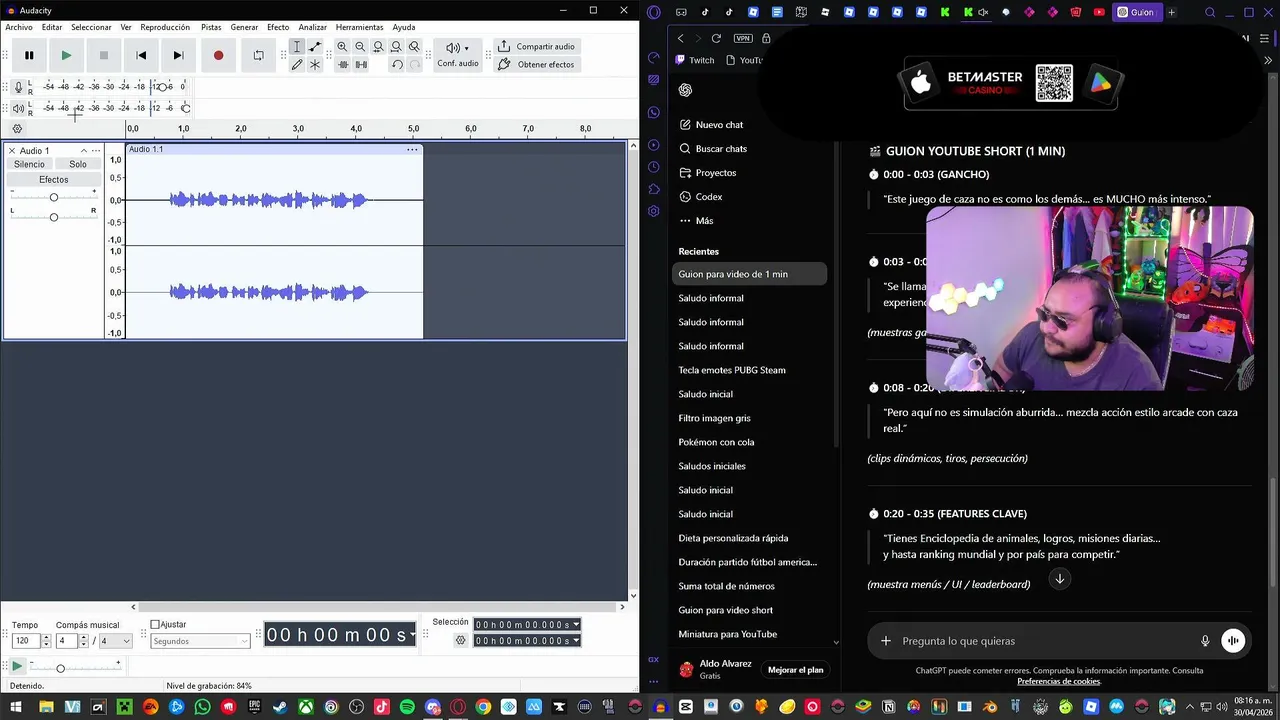Enable the Ajustar snap checkbox
1280x720 pixels.
155,624
